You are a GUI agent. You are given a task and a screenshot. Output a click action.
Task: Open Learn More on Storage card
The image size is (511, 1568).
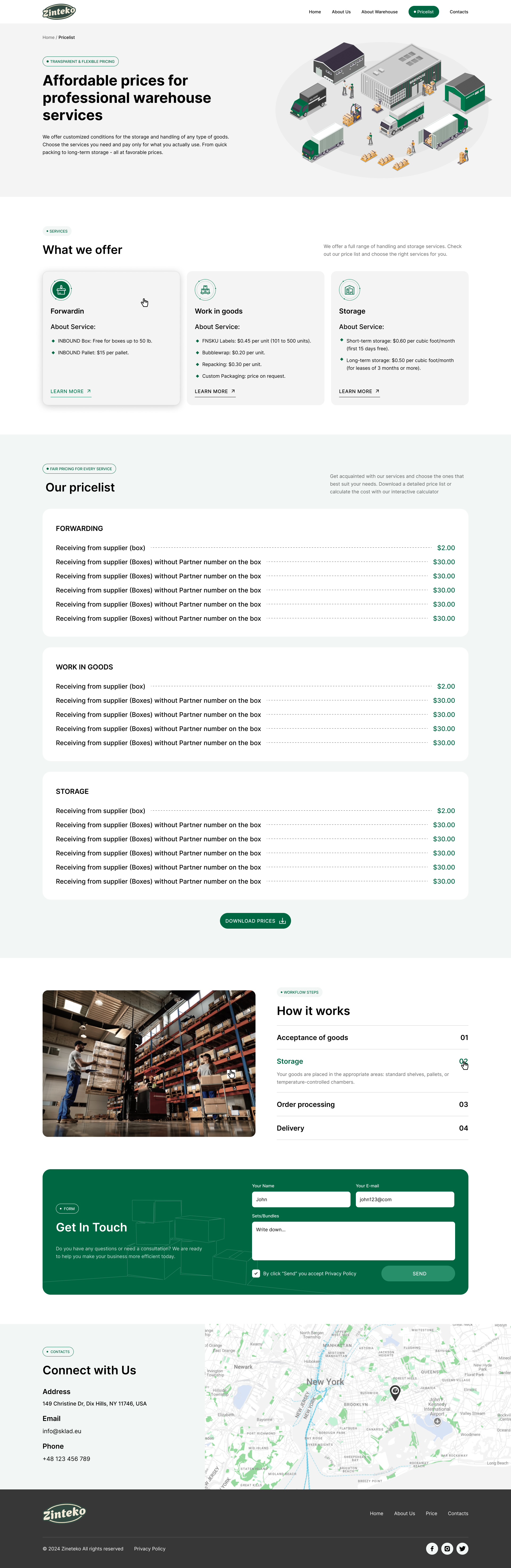(x=359, y=392)
